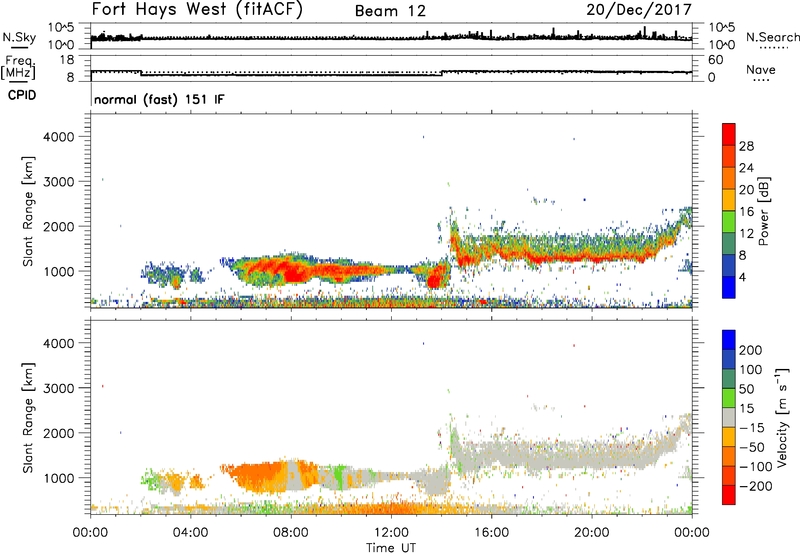Screen dimensions: 800x554
Task: Click the "Time UT" axis title
Action: pos(391,548)
